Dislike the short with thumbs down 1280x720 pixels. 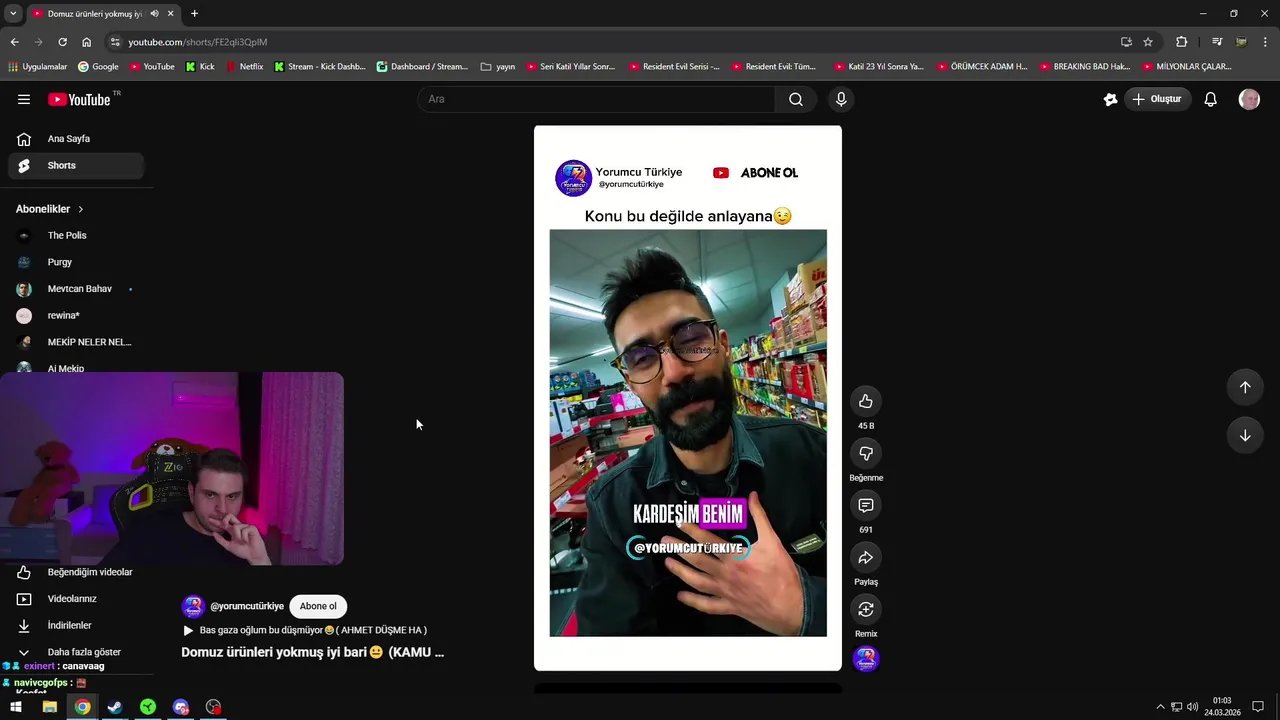866,453
